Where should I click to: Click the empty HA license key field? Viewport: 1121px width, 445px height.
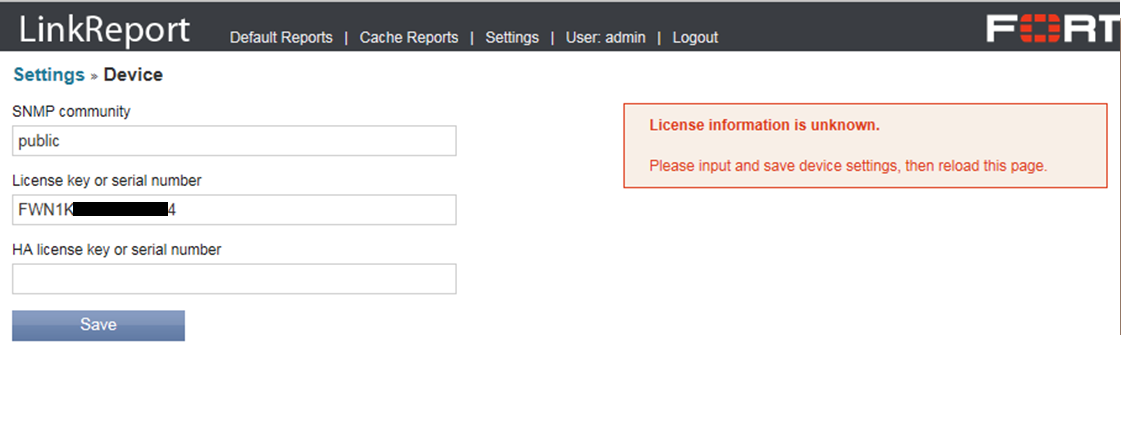(x=234, y=279)
